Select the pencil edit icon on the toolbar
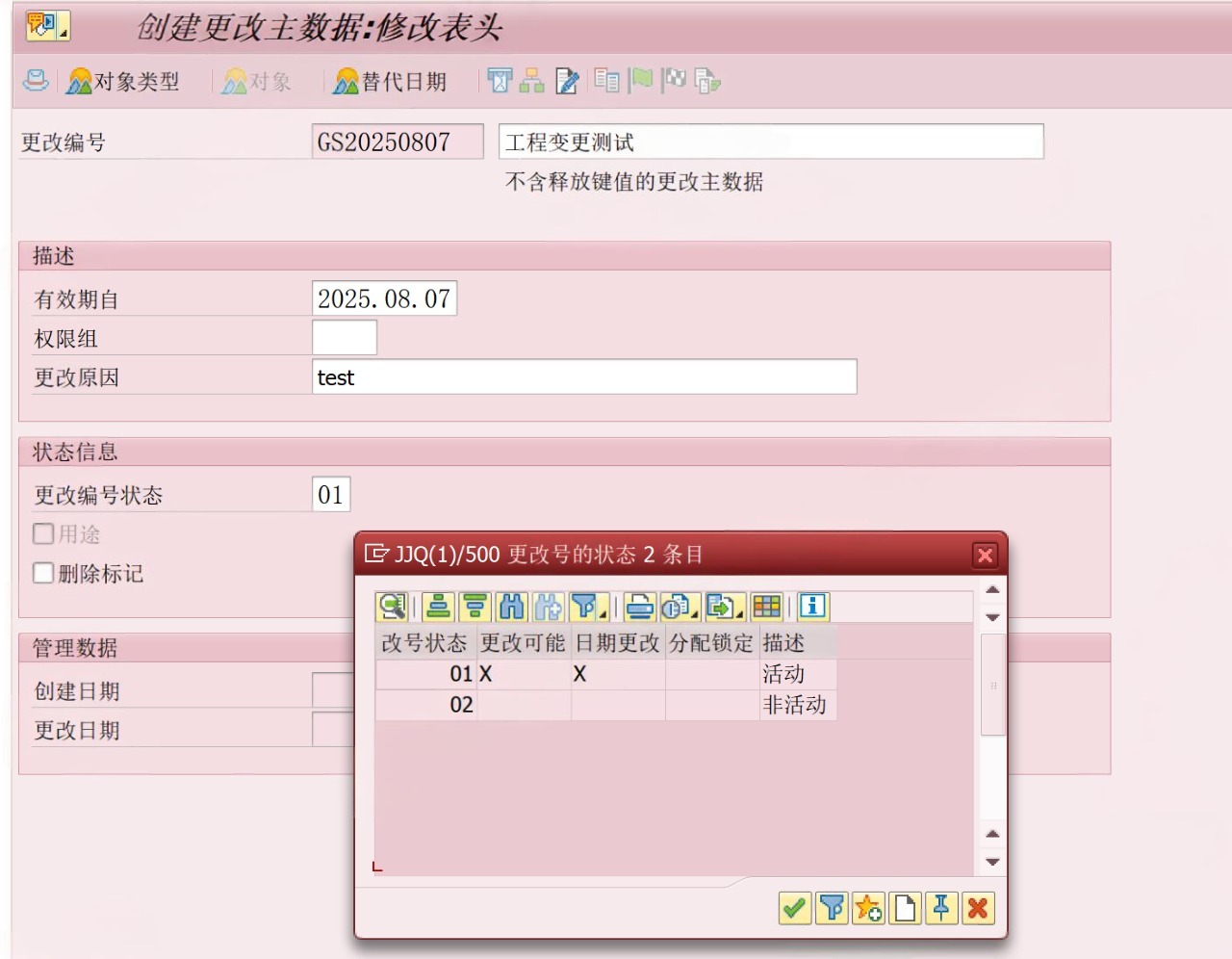 [x=567, y=81]
